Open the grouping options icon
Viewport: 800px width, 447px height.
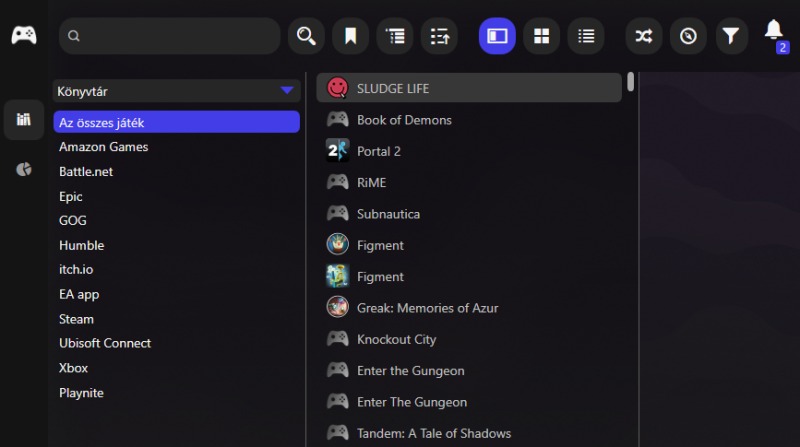click(395, 36)
